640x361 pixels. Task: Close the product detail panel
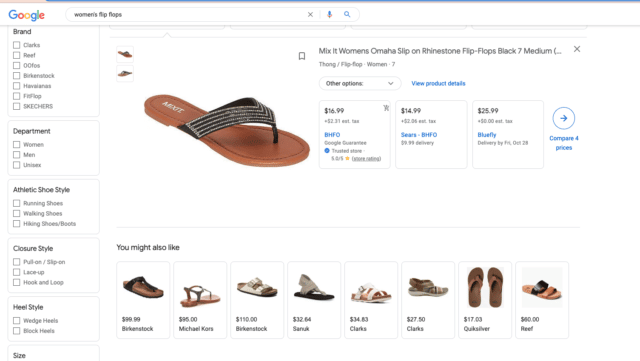pos(577,49)
